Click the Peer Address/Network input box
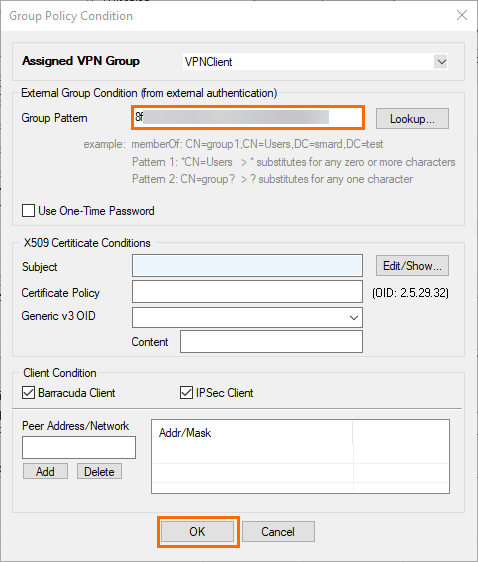 79,447
